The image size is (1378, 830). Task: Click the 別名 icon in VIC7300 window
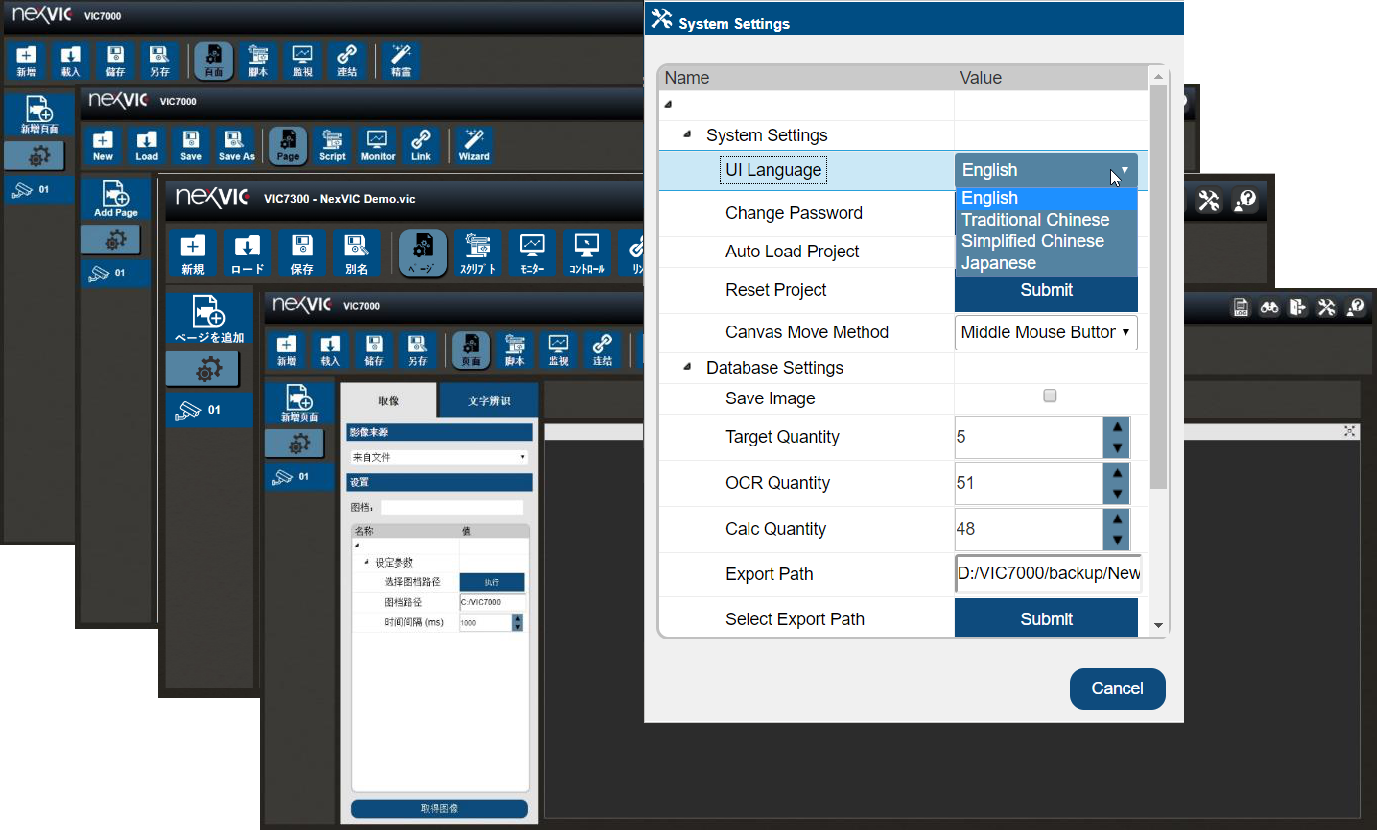point(356,254)
